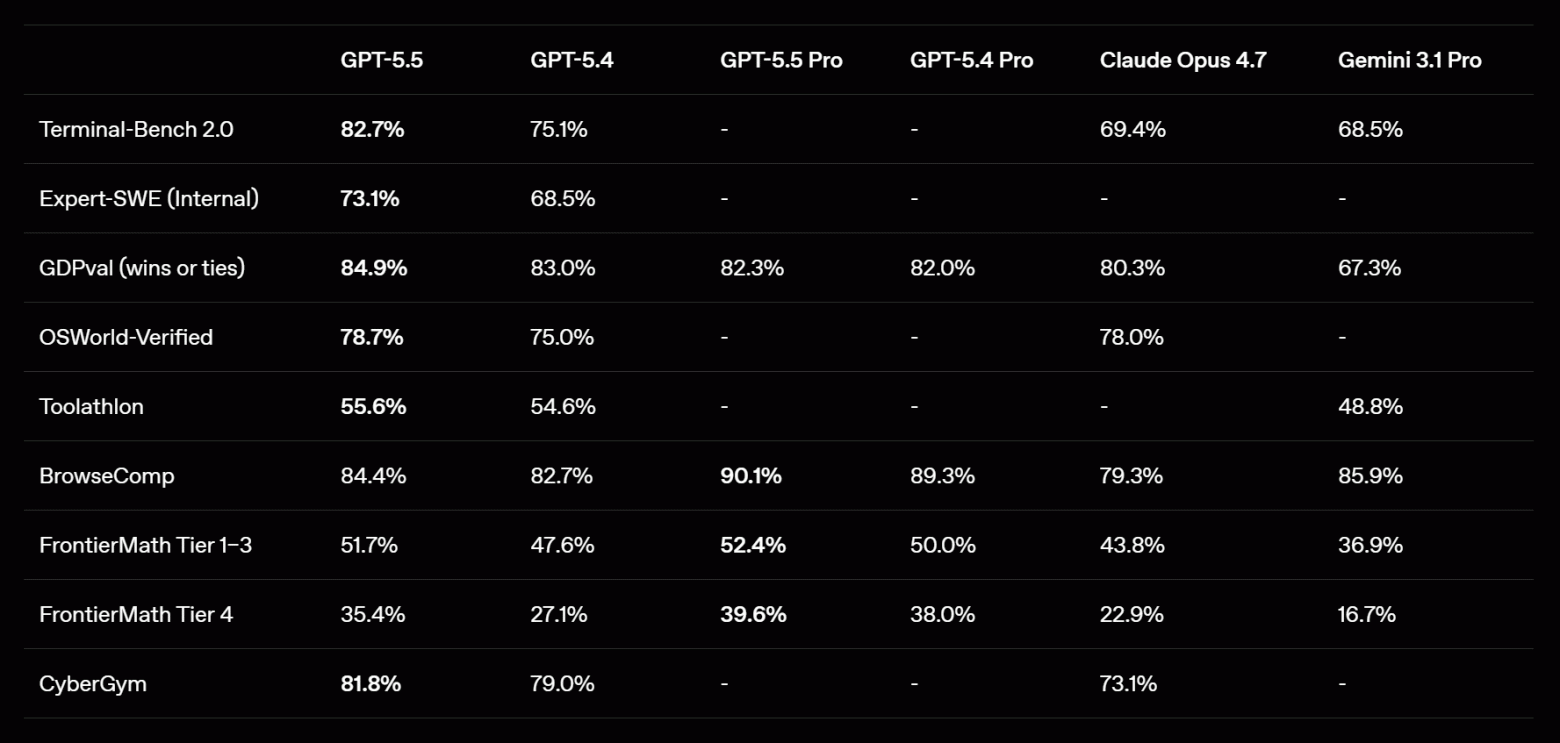Click the GPT-5.5 Pro column header
Image resolution: width=1560 pixels, height=743 pixels.
tap(781, 60)
